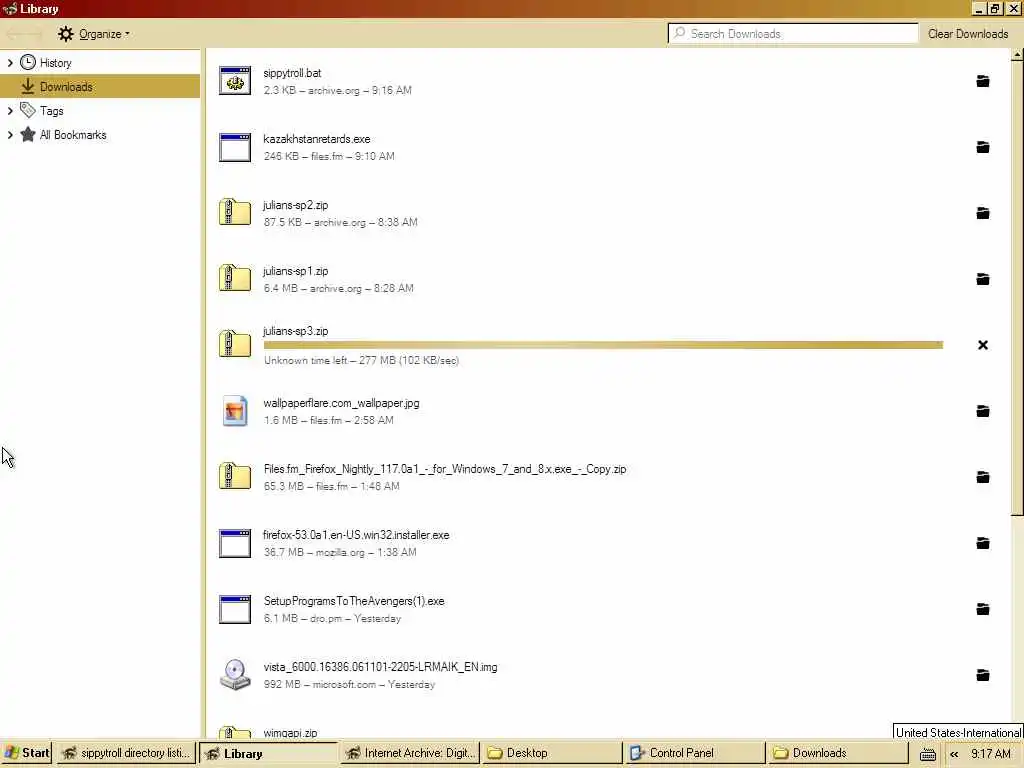1024x768 pixels.
Task: Click the julians-sp2.zip archive icon
Action: [x=235, y=212]
